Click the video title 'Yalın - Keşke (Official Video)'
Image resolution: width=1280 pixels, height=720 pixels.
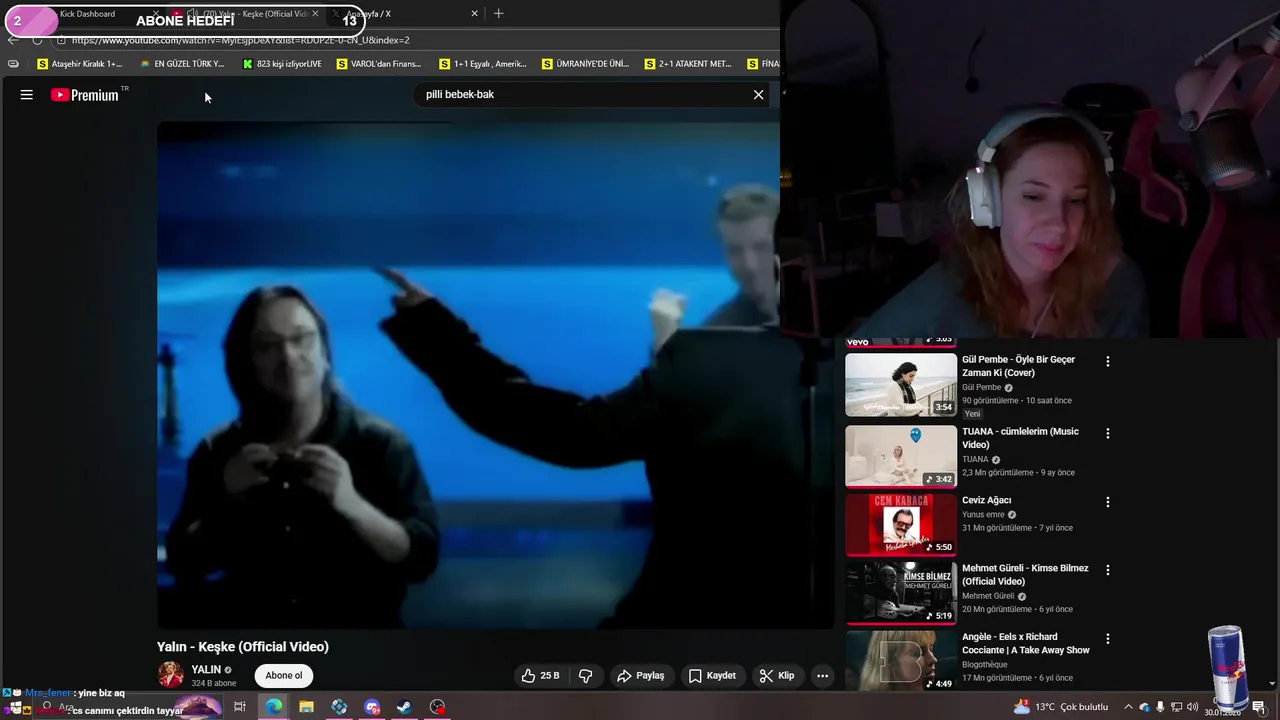243,647
